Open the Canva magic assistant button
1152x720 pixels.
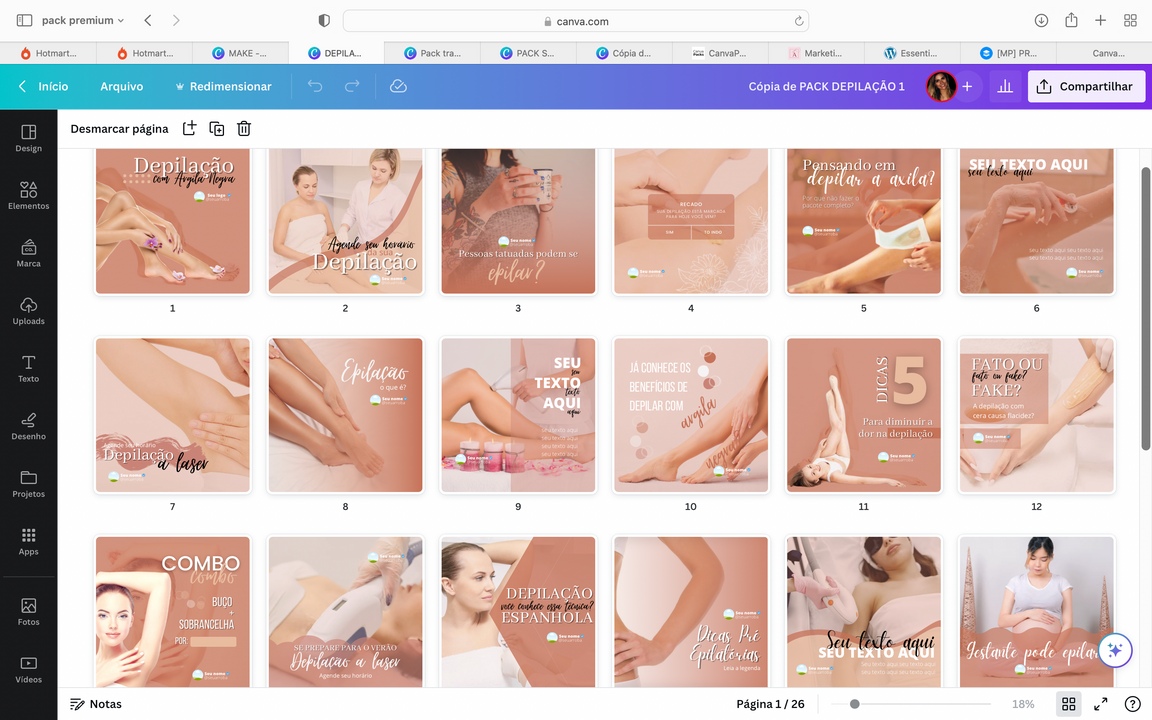(x=1115, y=650)
